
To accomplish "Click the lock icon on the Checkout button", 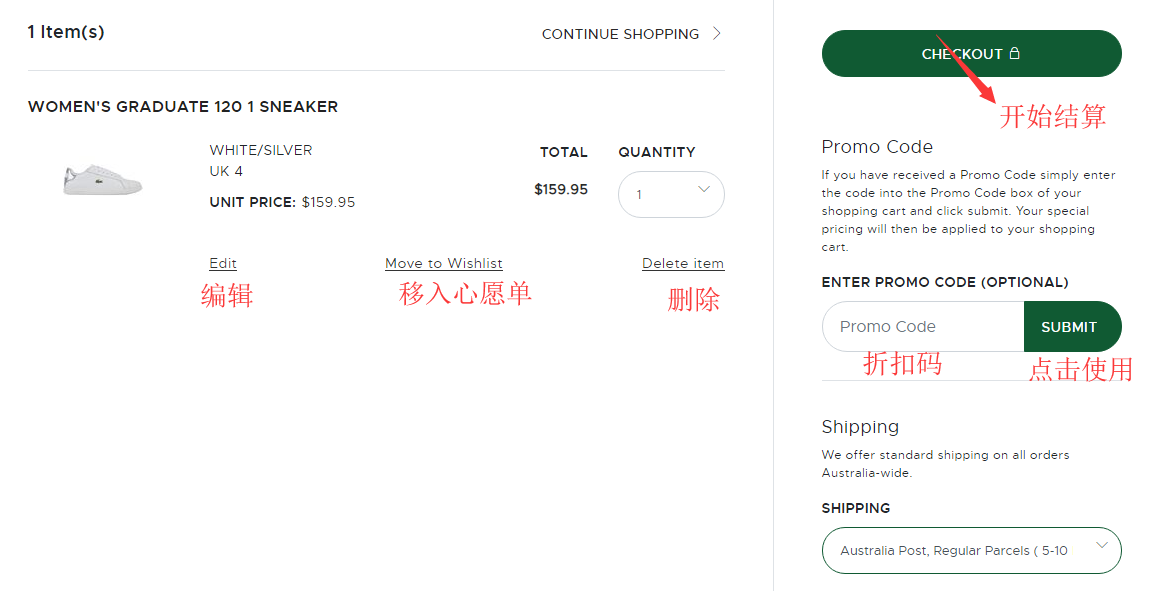I will (1015, 54).
